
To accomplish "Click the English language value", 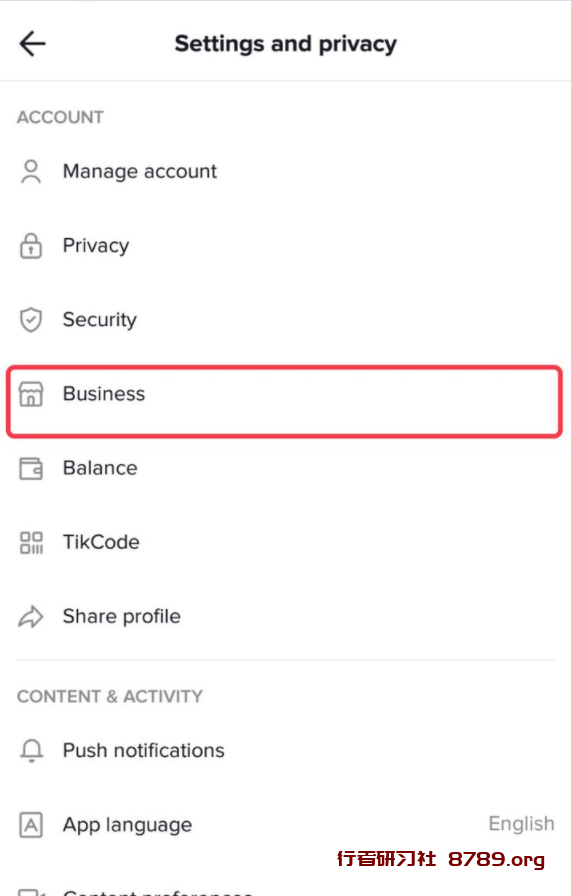I will click(521, 824).
